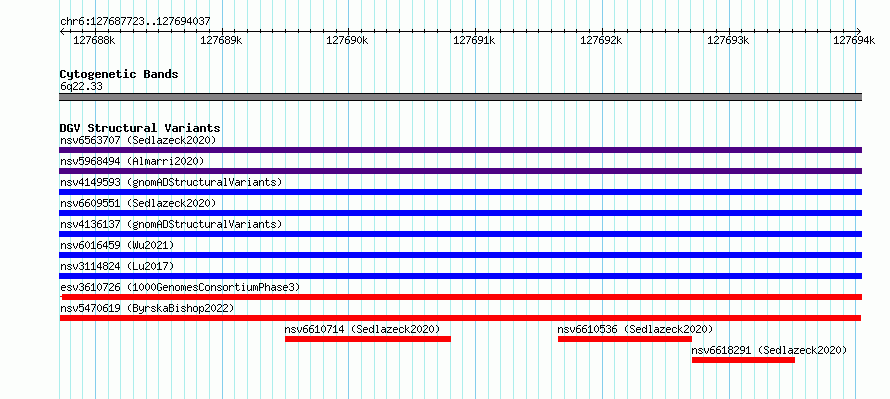Screen dimensions: 890x399
Task: Click the nsv5470619 (ByrskaBishop2022) label
Action: (147, 308)
